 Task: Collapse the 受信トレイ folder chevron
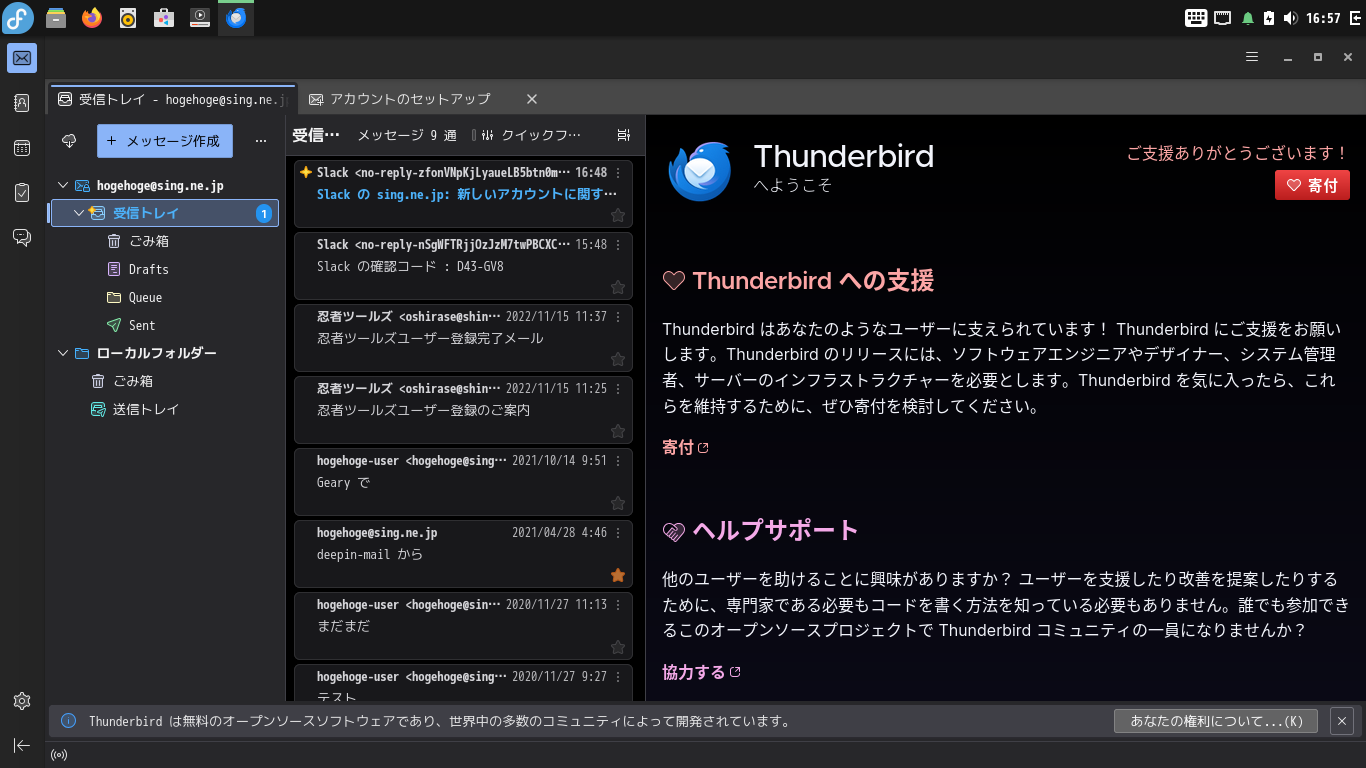coord(79,213)
